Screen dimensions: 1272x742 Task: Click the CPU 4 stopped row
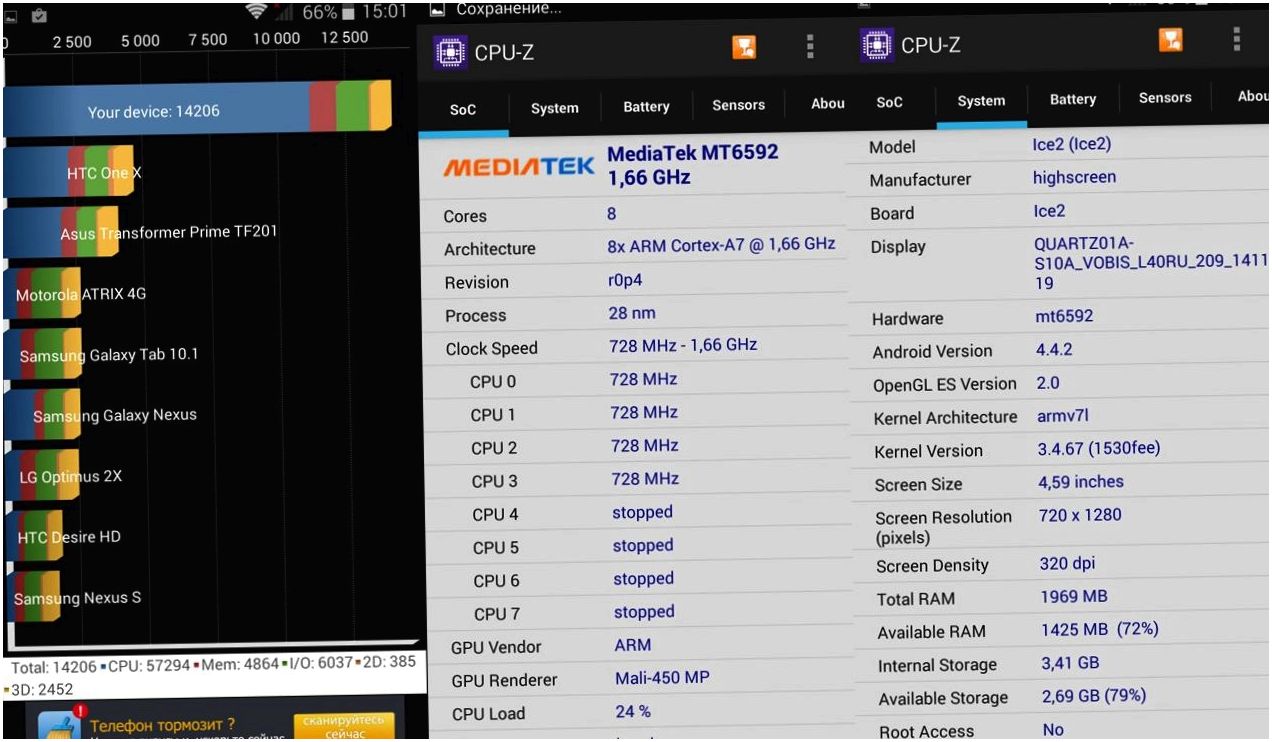(637, 513)
